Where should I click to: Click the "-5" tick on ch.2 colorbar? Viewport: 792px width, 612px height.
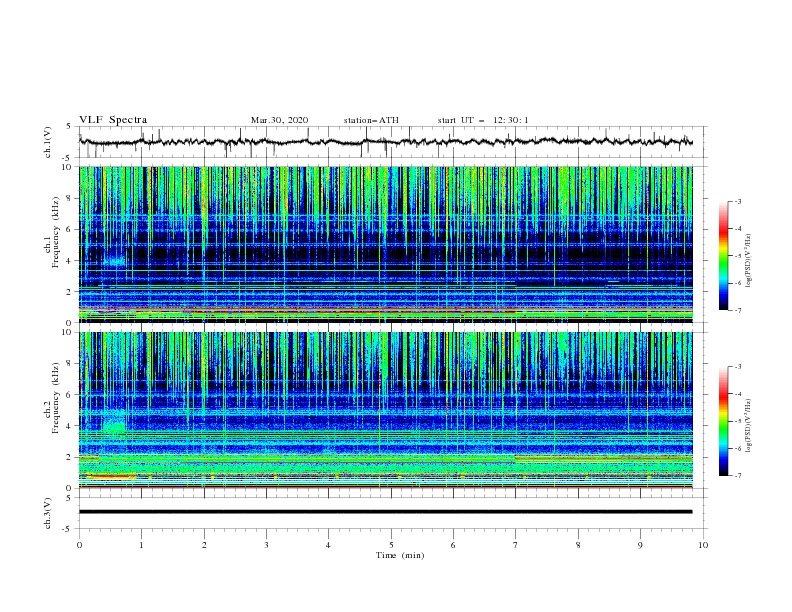pos(738,421)
